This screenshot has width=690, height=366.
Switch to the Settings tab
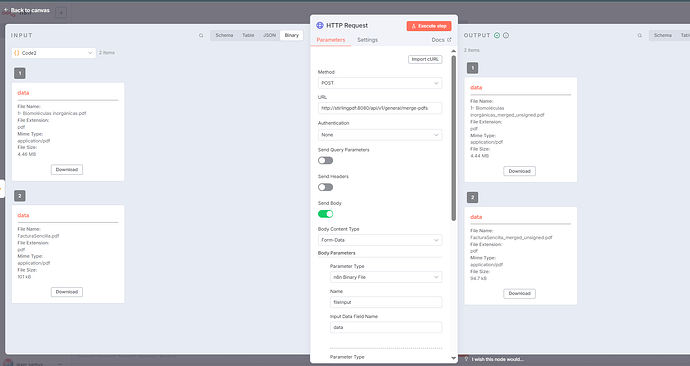pyautogui.click(x=367, y=40)
